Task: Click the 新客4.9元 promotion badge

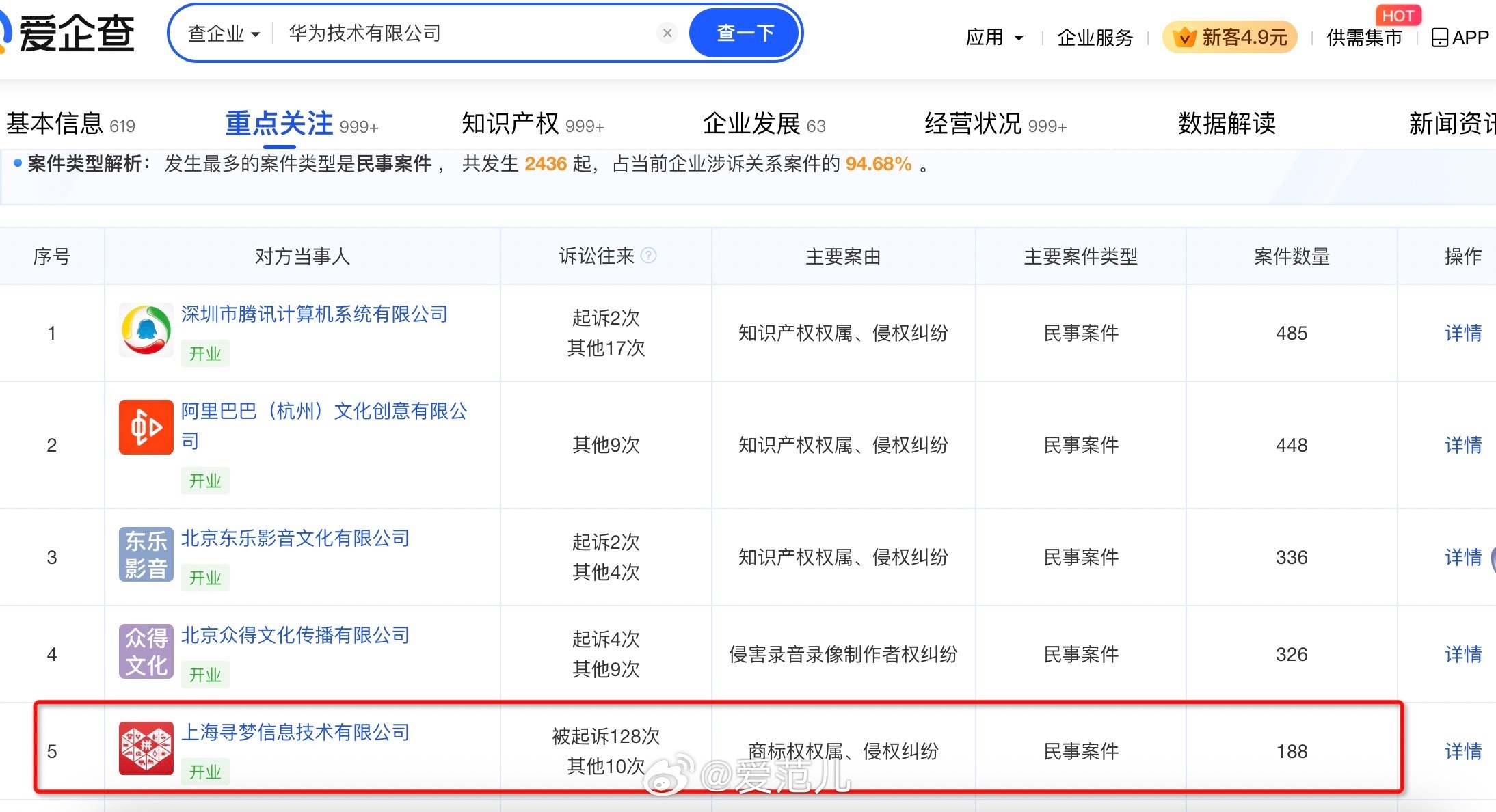Action: point(1230,37)
